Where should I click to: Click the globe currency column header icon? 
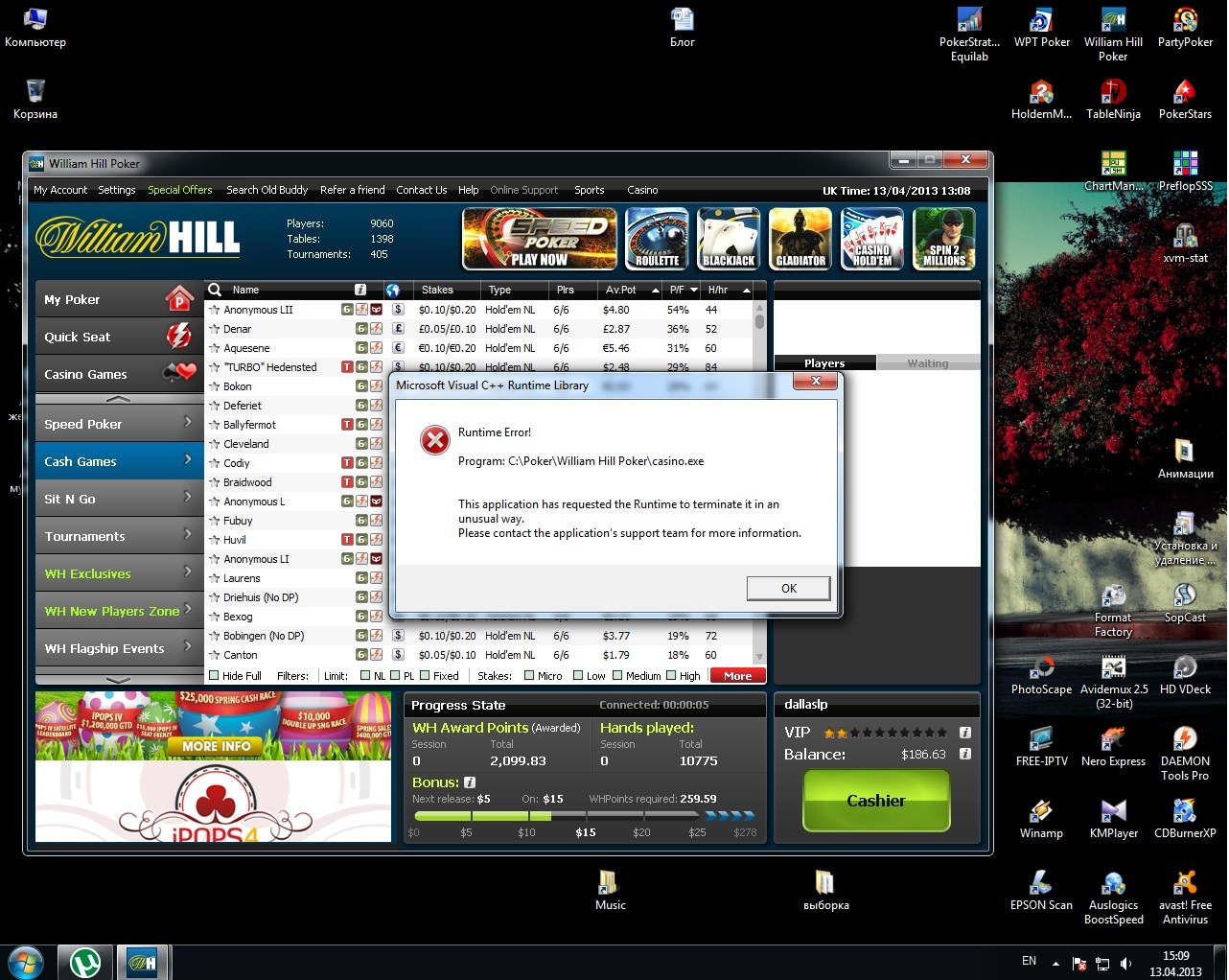[392, 290]
